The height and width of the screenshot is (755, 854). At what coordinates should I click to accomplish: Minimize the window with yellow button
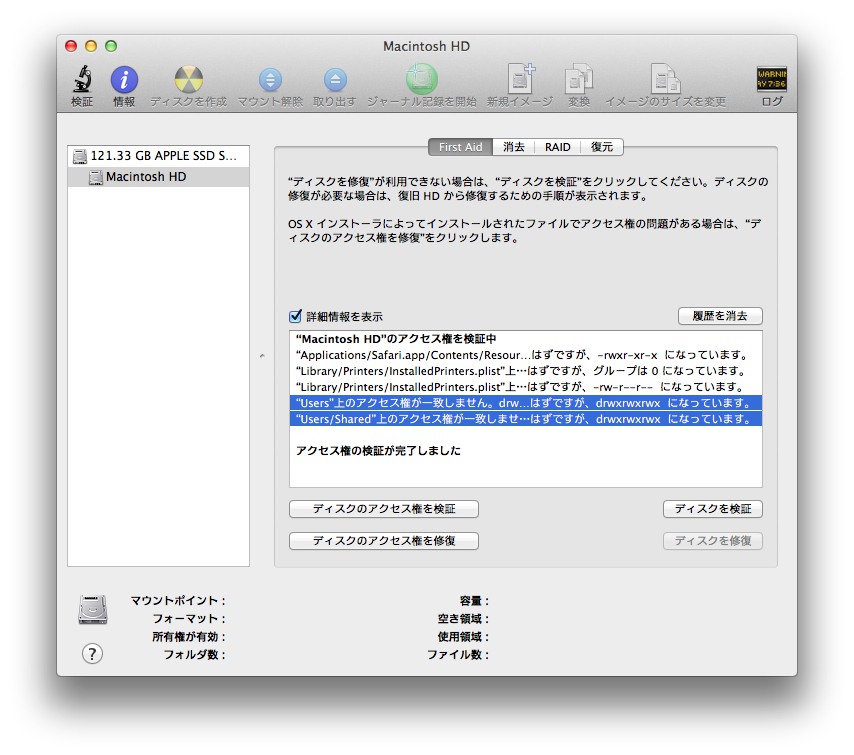[x=91, y=46]
